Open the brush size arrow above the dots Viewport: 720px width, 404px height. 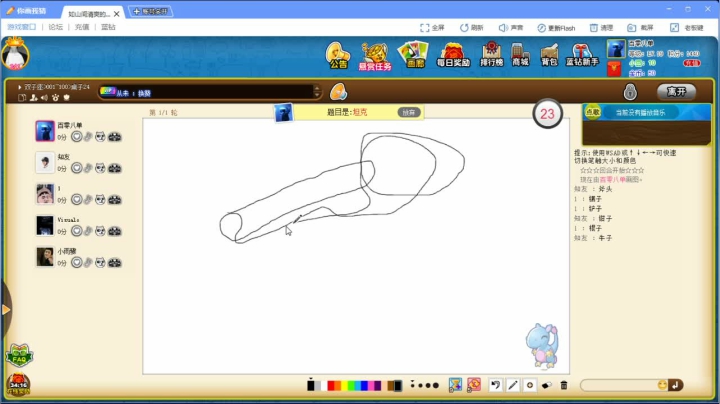click(x=412, y=381)
